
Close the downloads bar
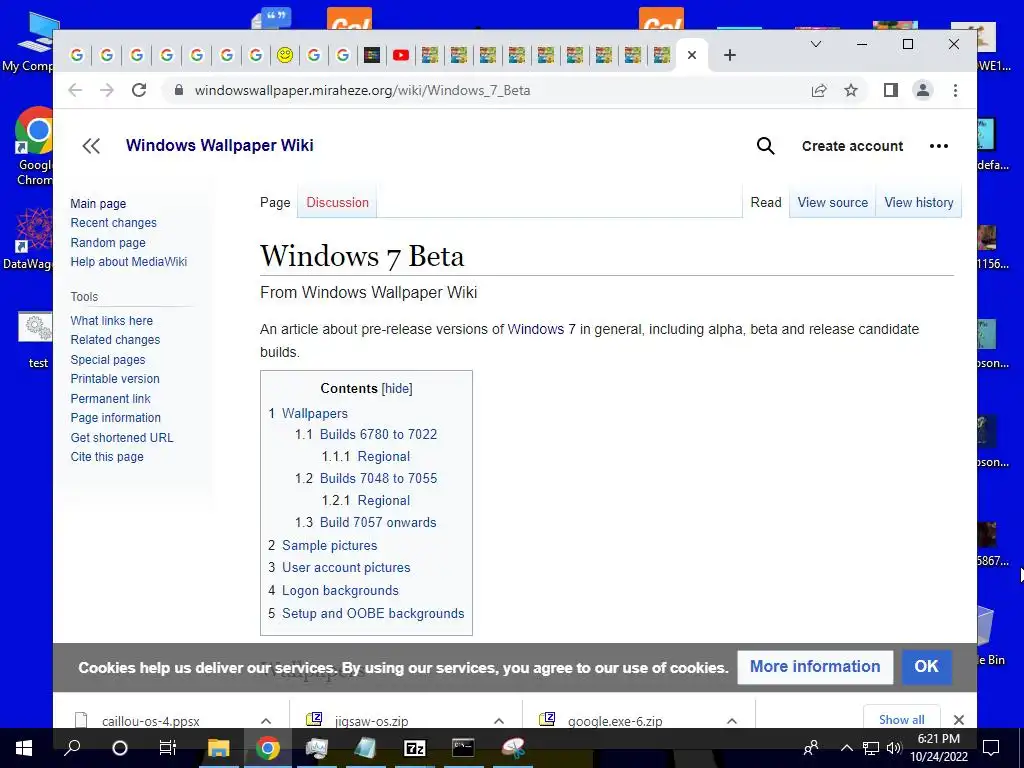click(x=958, y=720)
